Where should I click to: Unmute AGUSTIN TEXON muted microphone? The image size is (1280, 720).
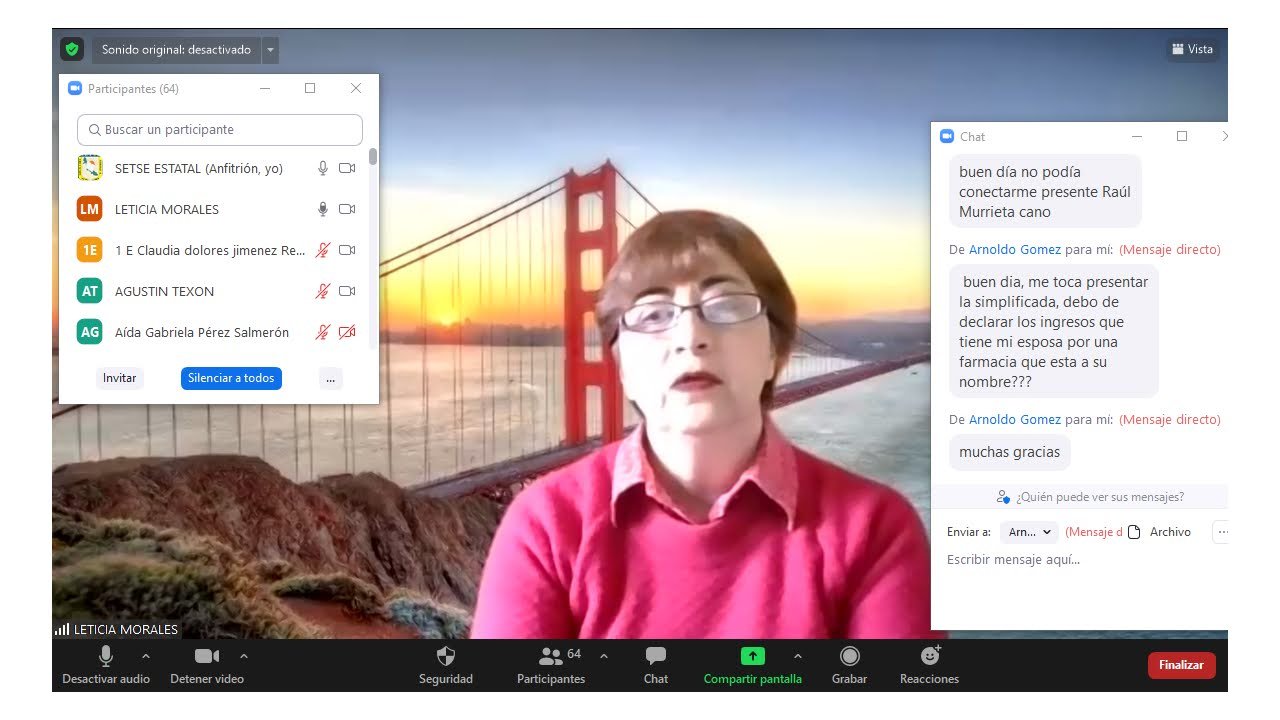pos(323,291)
